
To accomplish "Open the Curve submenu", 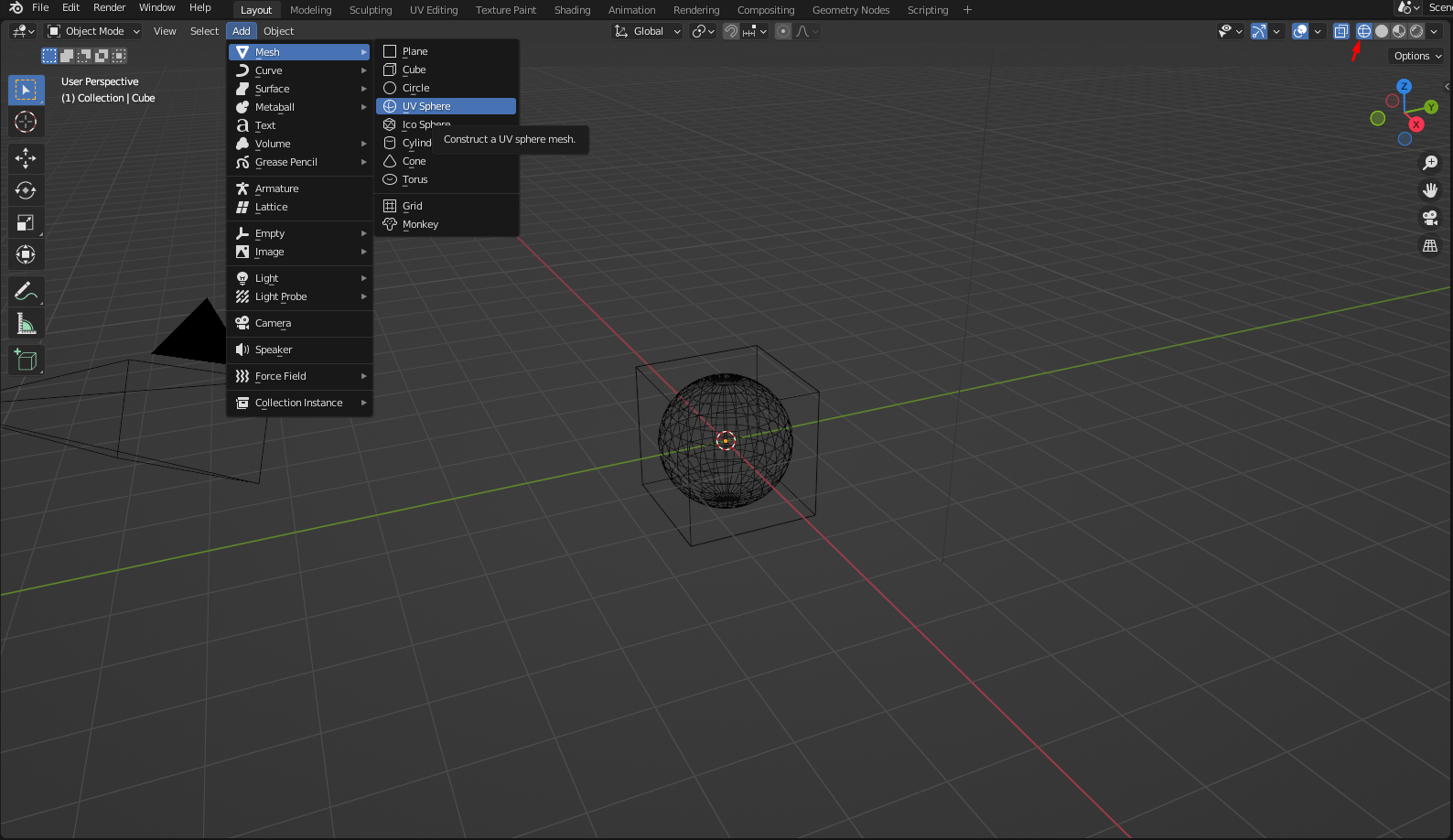I will click(300, 70).
